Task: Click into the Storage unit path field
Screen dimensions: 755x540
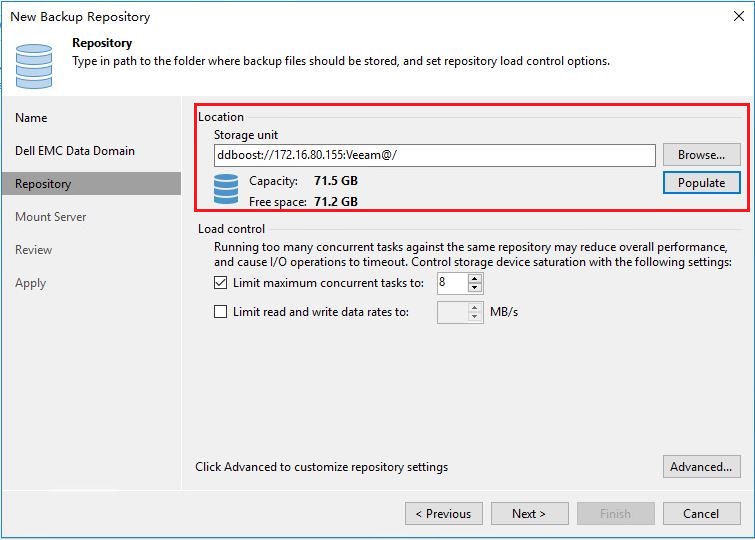Action: [434, 155]
